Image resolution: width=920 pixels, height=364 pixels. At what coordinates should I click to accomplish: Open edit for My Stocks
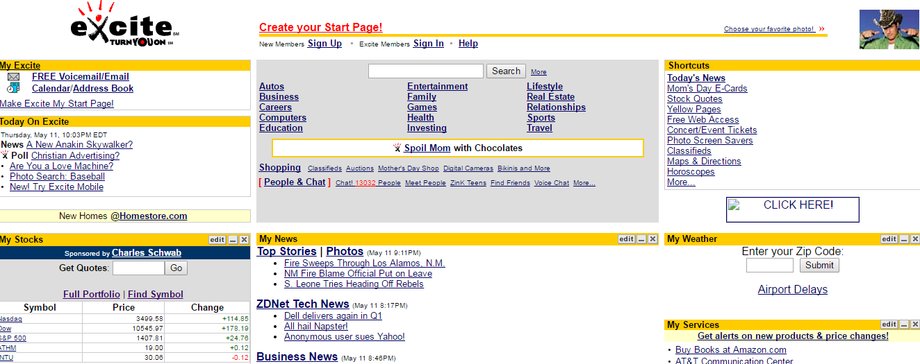click(x=217, y=240)
